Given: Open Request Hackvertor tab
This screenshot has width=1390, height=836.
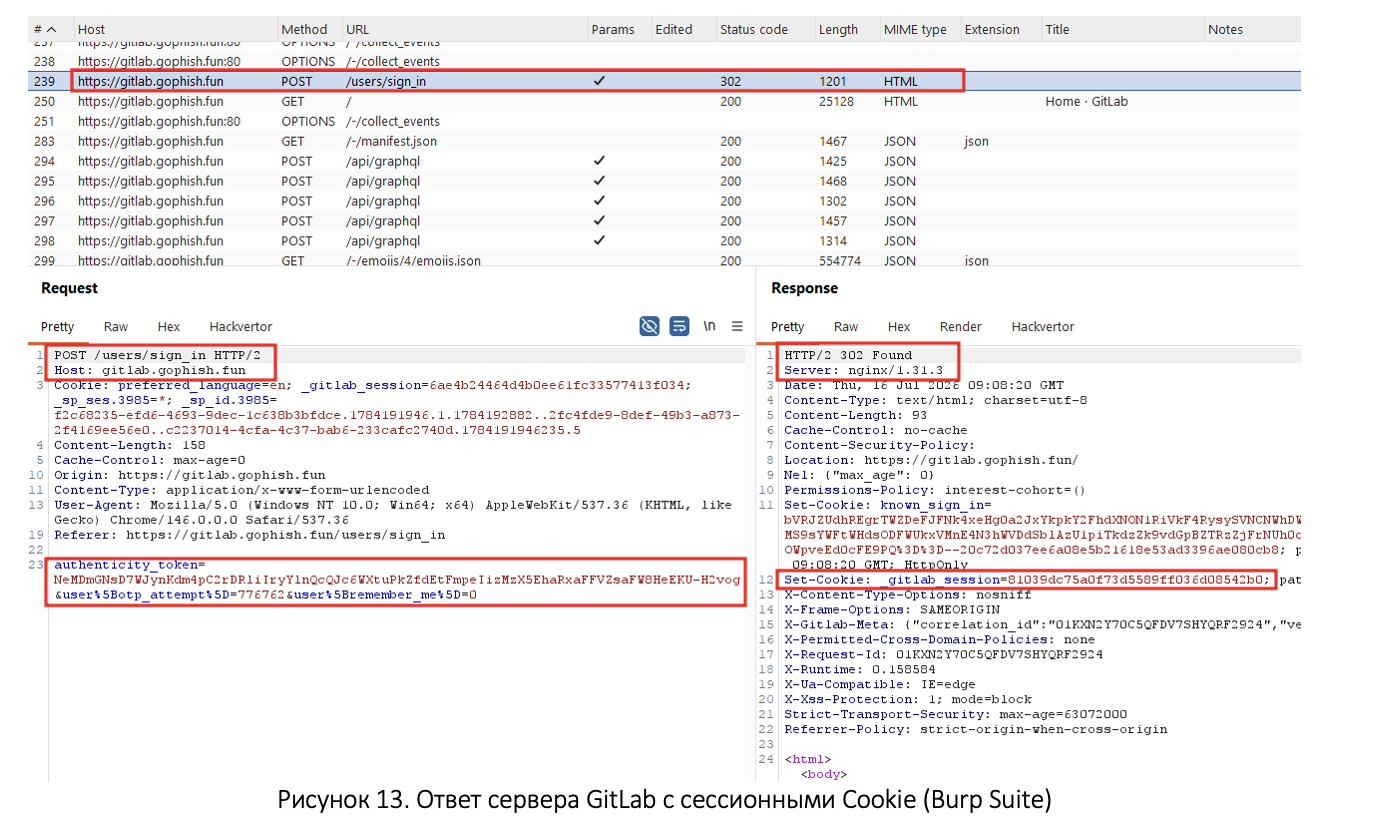Looking at the screenshot, I should (241, 327).
